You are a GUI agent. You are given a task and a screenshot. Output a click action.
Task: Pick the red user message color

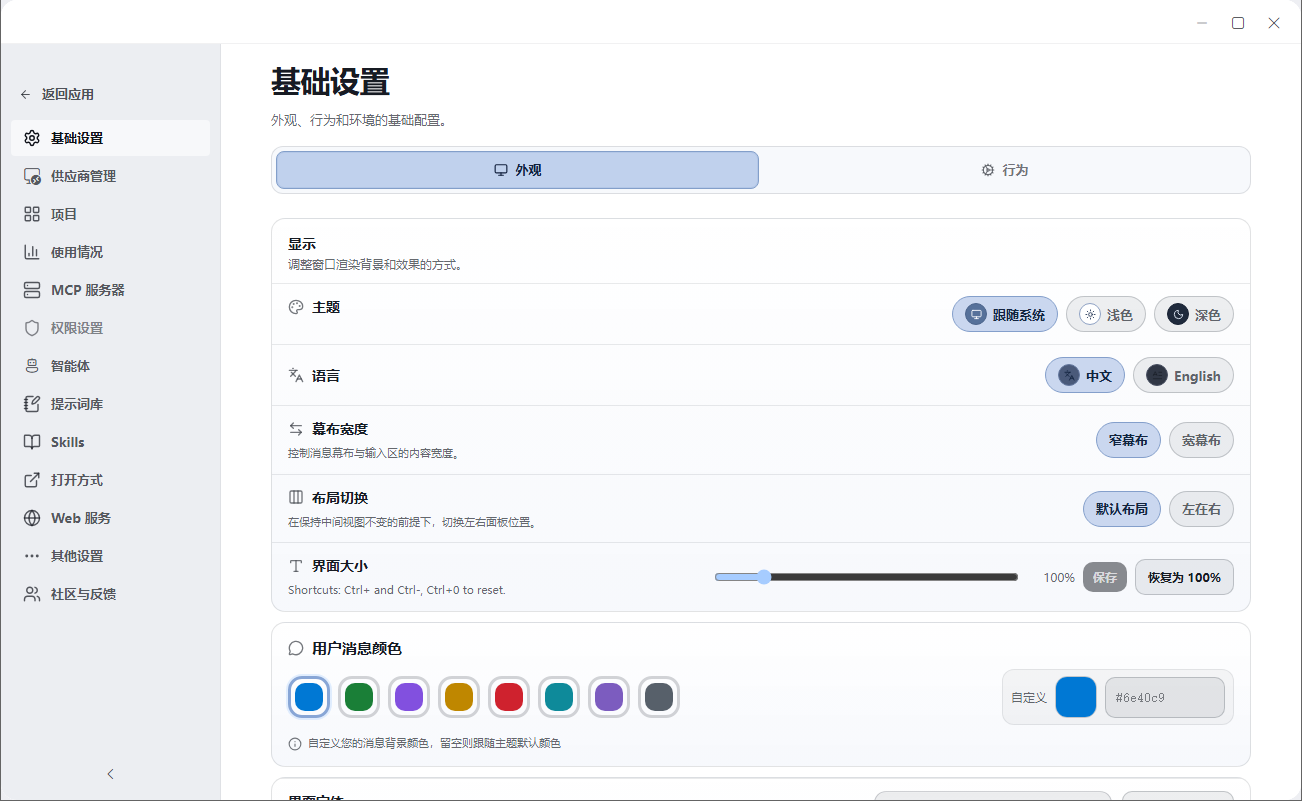pyautogui.click(x=509, y=697)
